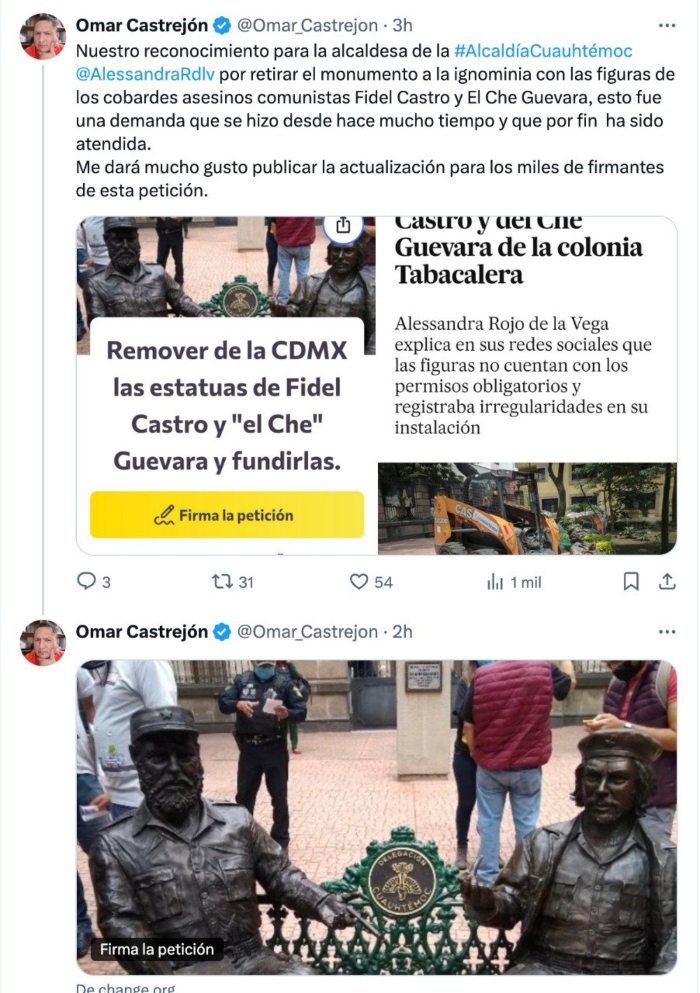Image resolution: width=700 pixels, height=993 pixels.
Task: Open the three-dot menu on first tweet
Action: pyautogui.click(x=667, y=25)
